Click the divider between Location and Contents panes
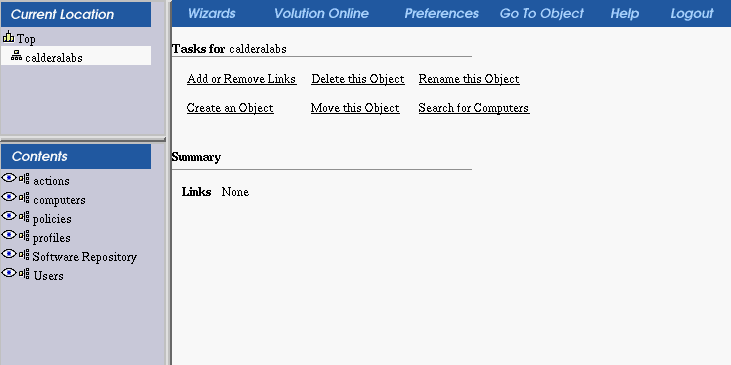The image size is (731, 365). [x=83, y=139]
